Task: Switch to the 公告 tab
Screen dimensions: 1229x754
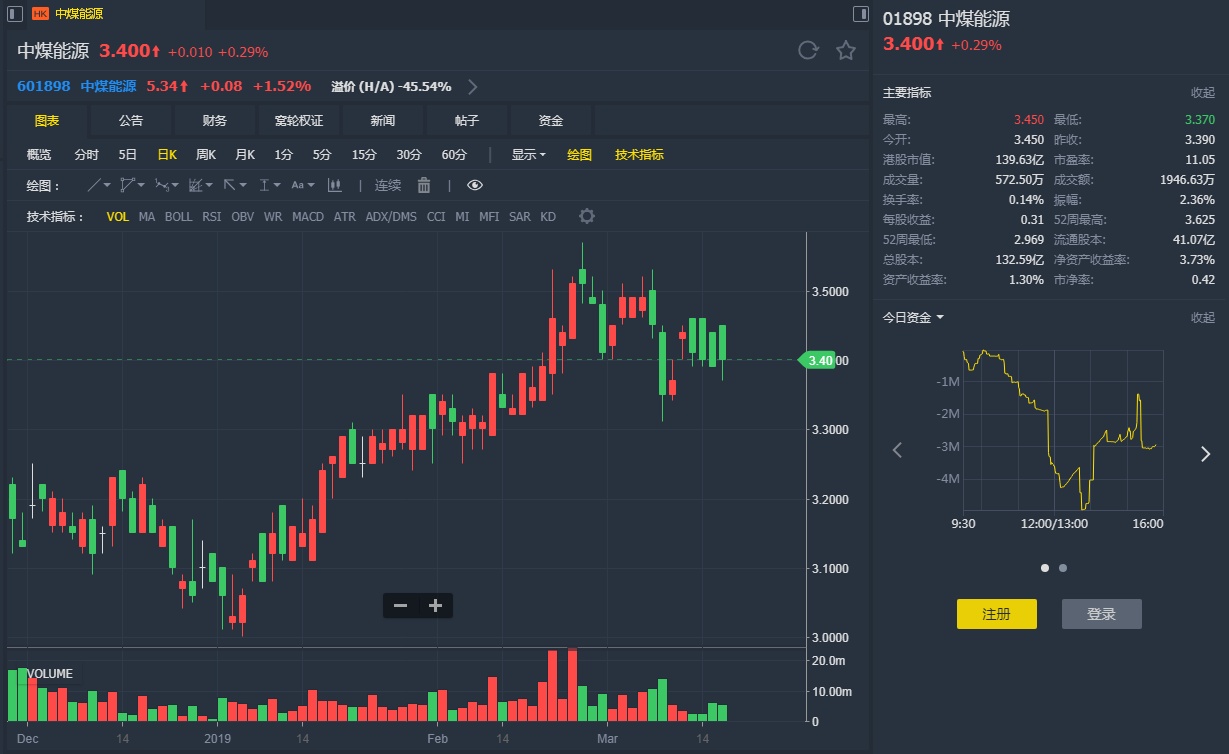Action: (131, 121)
